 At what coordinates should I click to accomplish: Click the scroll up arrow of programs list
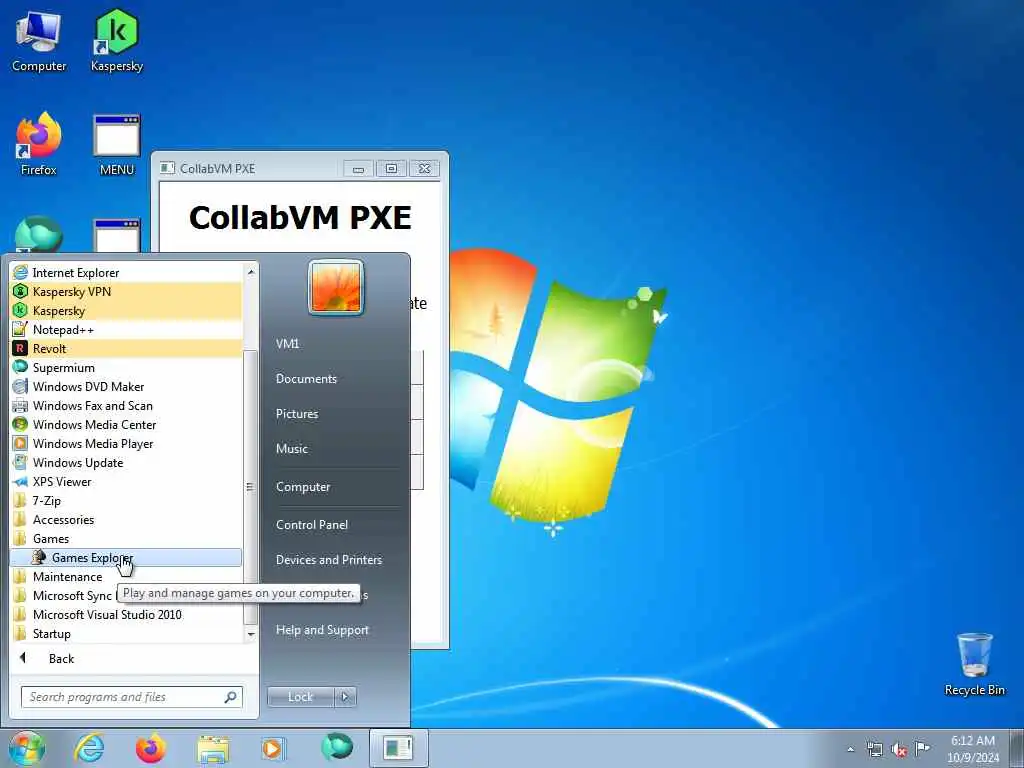click(251, 271)
